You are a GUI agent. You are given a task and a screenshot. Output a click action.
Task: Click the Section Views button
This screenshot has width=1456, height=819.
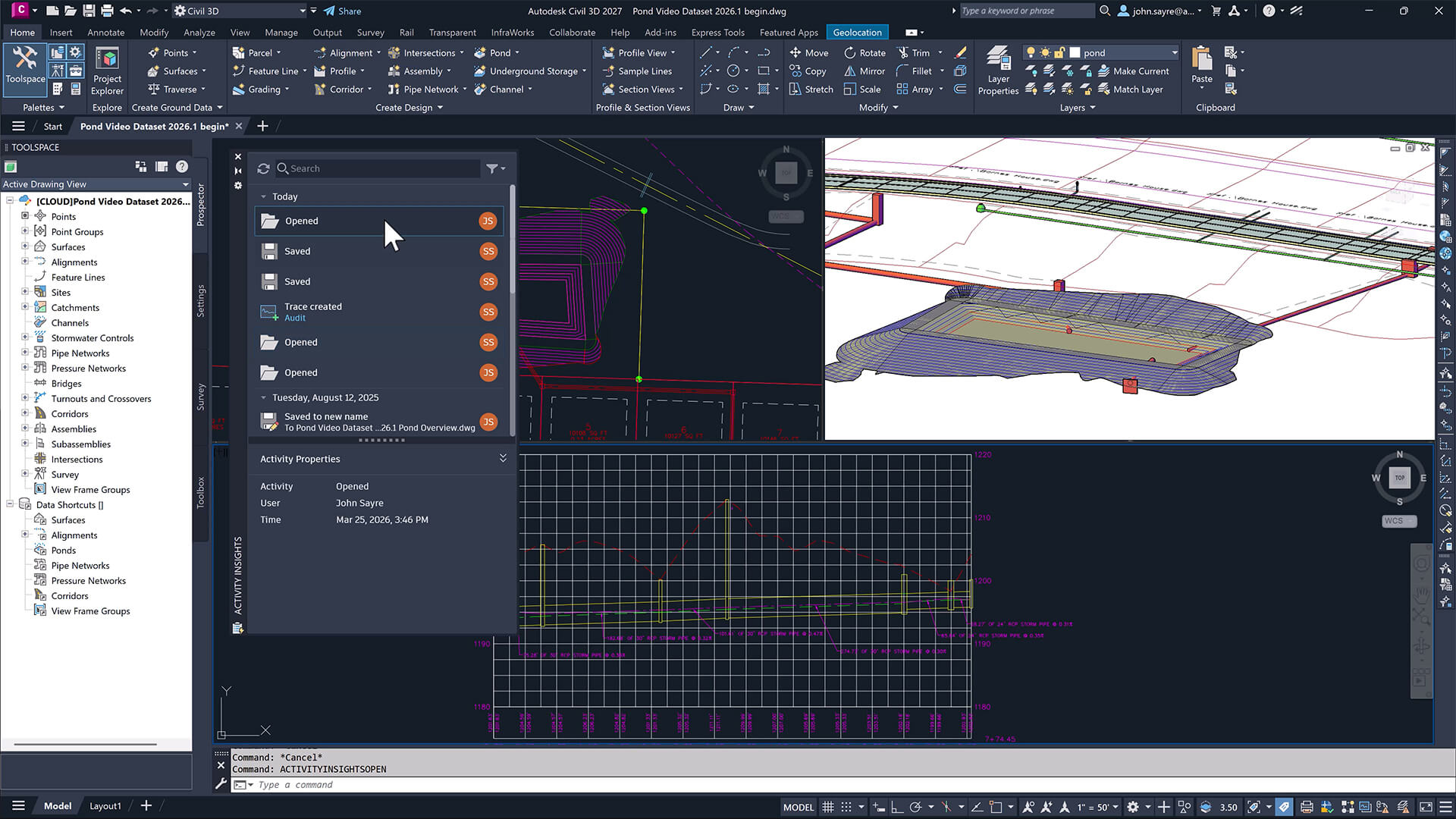click(x=642, y=89)
